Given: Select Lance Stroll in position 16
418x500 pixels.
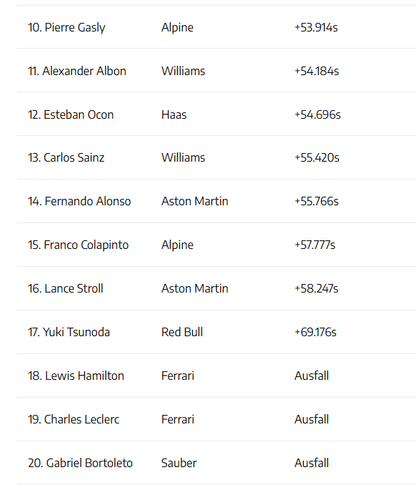Looking at the screenshot, I should (x=66, y=289).
